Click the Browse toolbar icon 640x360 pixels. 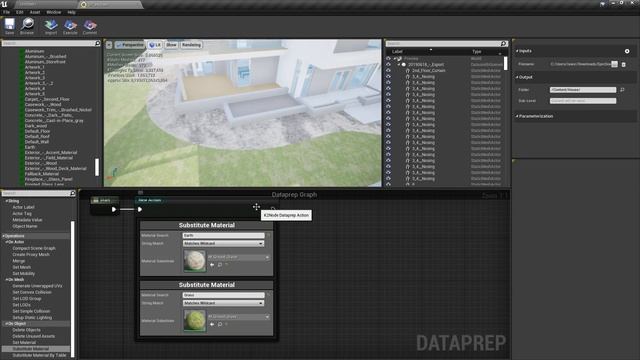coord(27,24)
